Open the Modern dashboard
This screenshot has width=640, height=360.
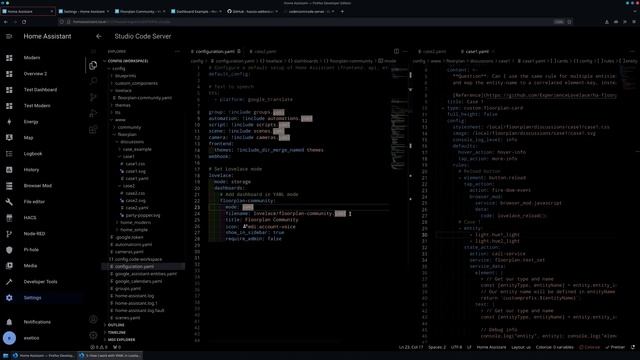coord(32,58)
